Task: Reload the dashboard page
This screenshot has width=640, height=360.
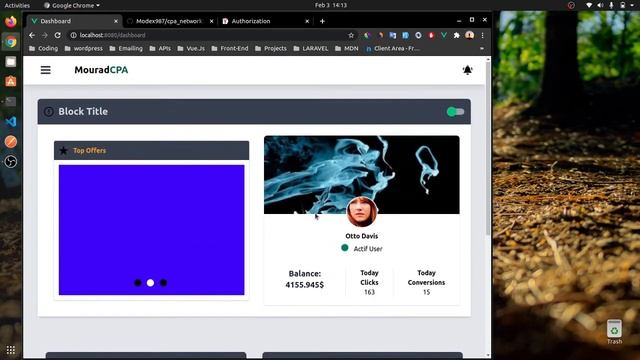Action: 58,36
